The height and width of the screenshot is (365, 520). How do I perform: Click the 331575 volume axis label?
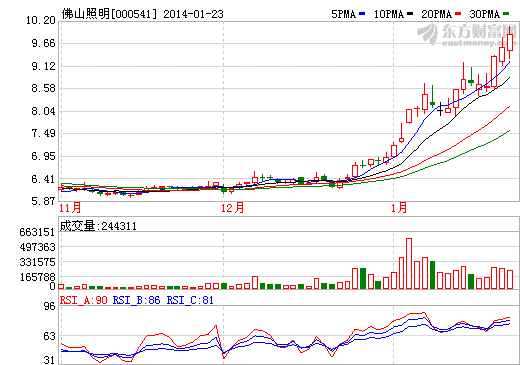tap(37, 262)
